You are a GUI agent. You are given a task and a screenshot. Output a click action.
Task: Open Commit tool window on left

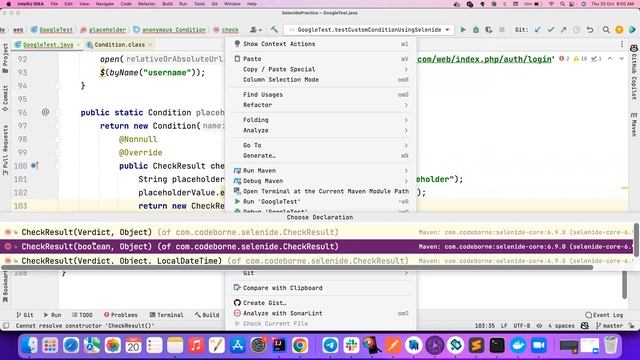click(5, 98)
